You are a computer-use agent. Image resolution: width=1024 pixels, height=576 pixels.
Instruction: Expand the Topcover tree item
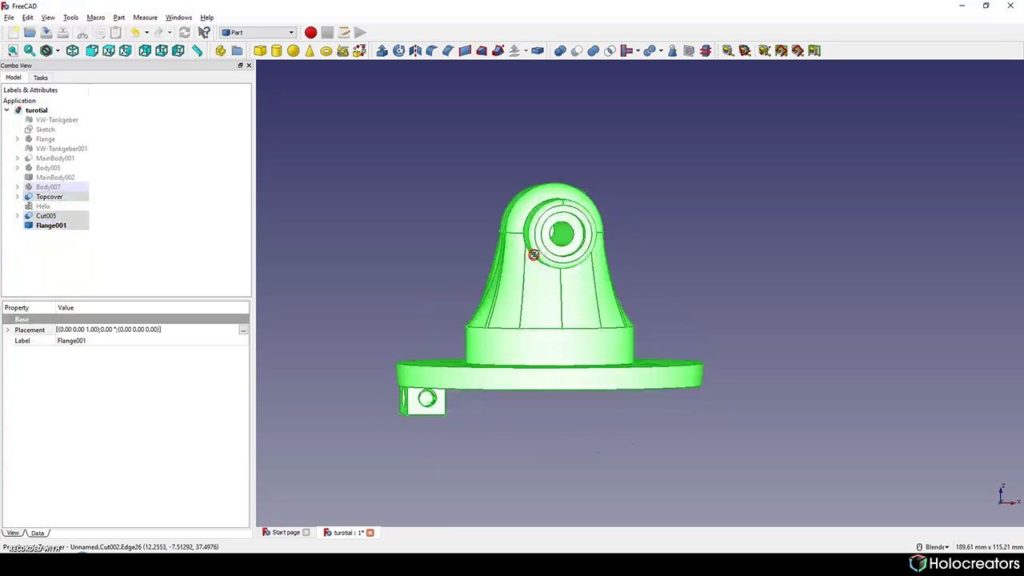[18, 197]
